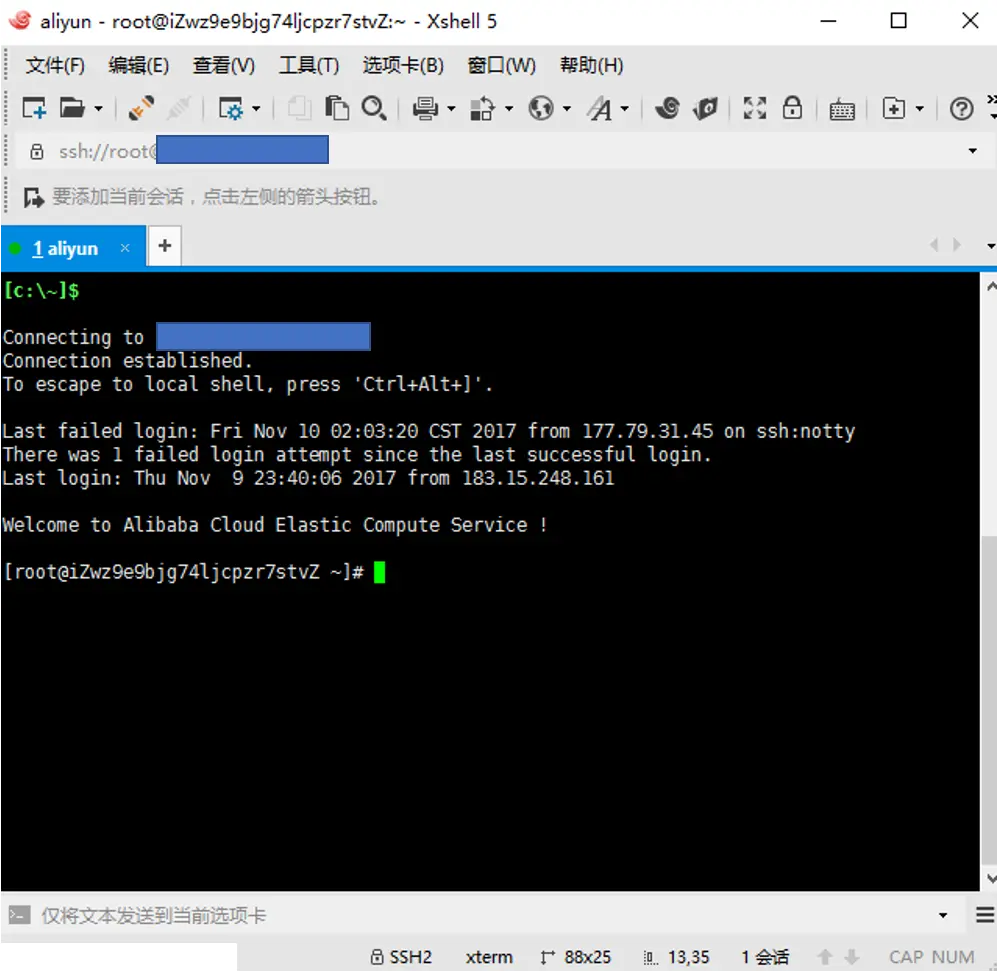Viewport: 997px width, 972px height.
Task: Click SSH2 in the status bar
Action: tap(401, 957)
